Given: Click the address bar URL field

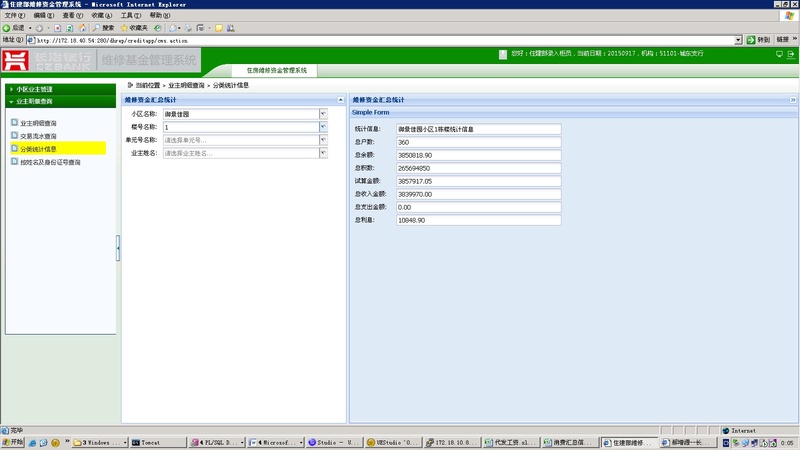Looking at the screenshot, I should 380,40.
